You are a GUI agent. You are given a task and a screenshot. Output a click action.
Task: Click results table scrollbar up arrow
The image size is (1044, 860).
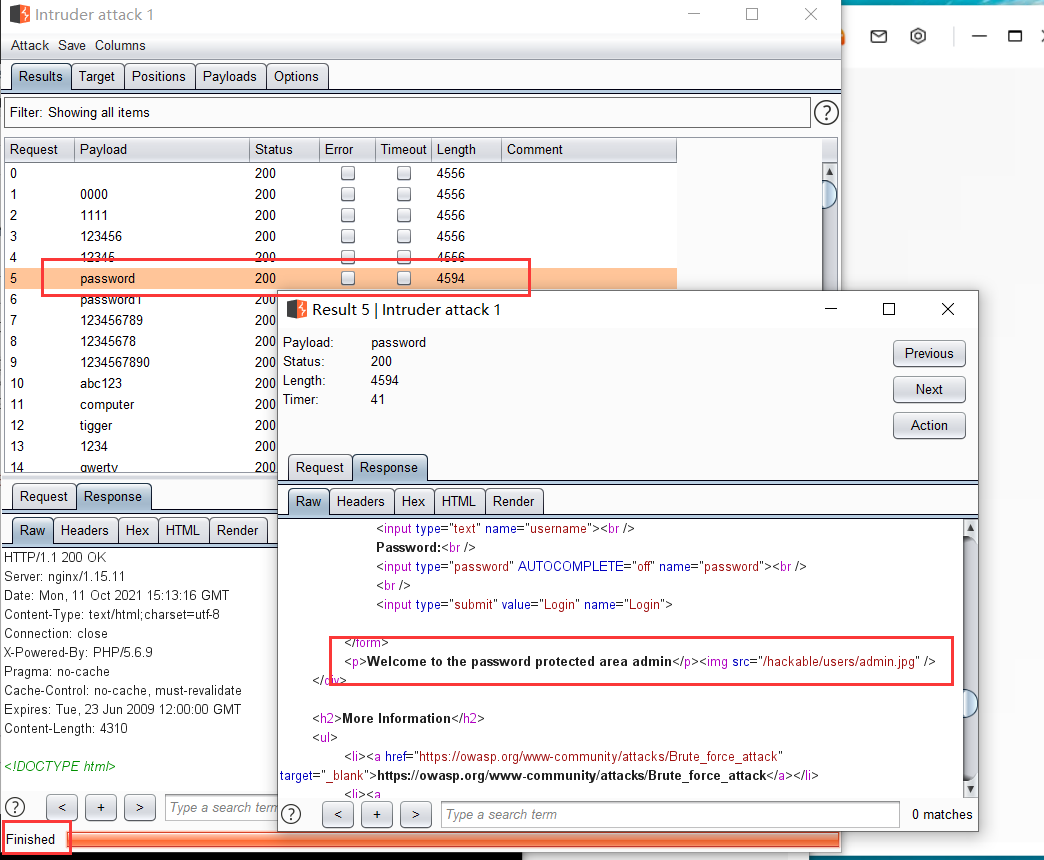829,172
